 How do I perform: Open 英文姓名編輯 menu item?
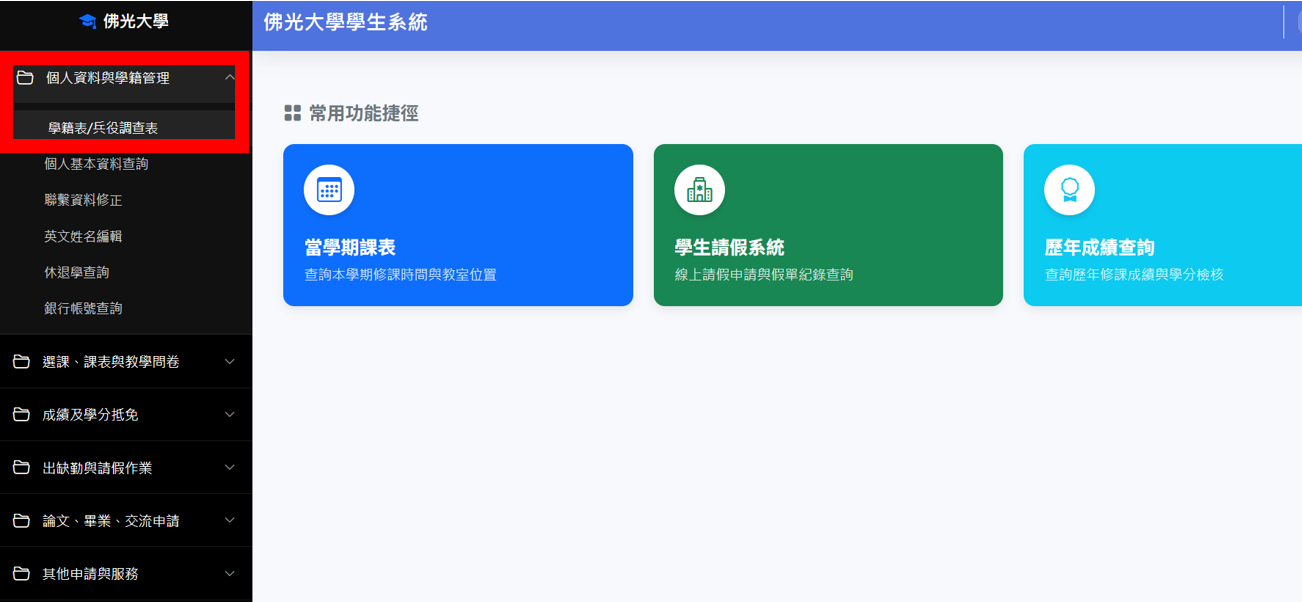[x=83, y=236]
